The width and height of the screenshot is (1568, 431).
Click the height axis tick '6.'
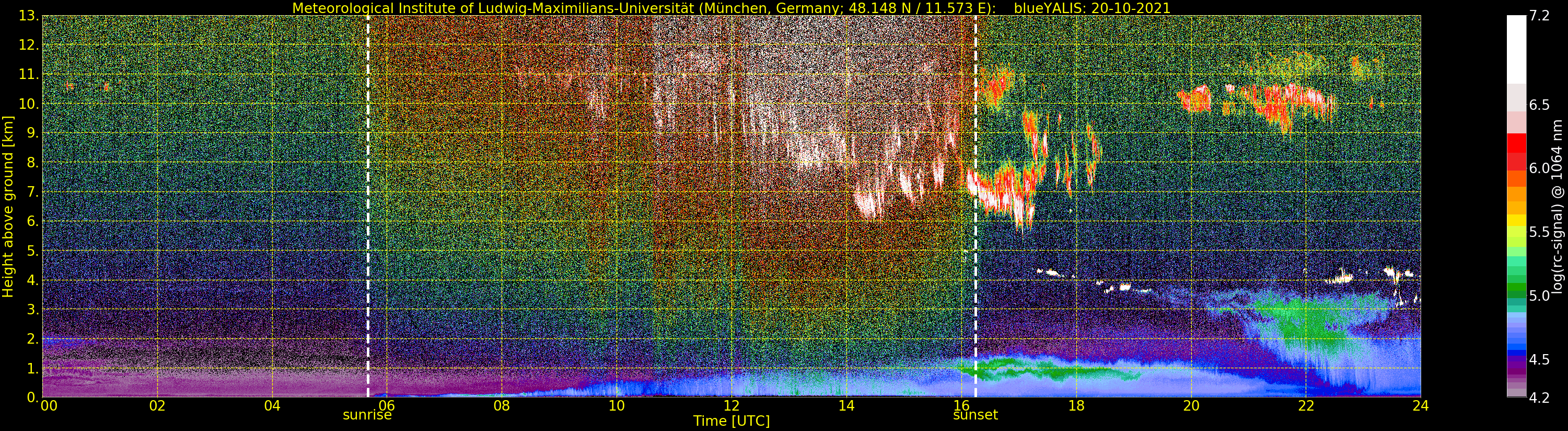tap(32, 221)
